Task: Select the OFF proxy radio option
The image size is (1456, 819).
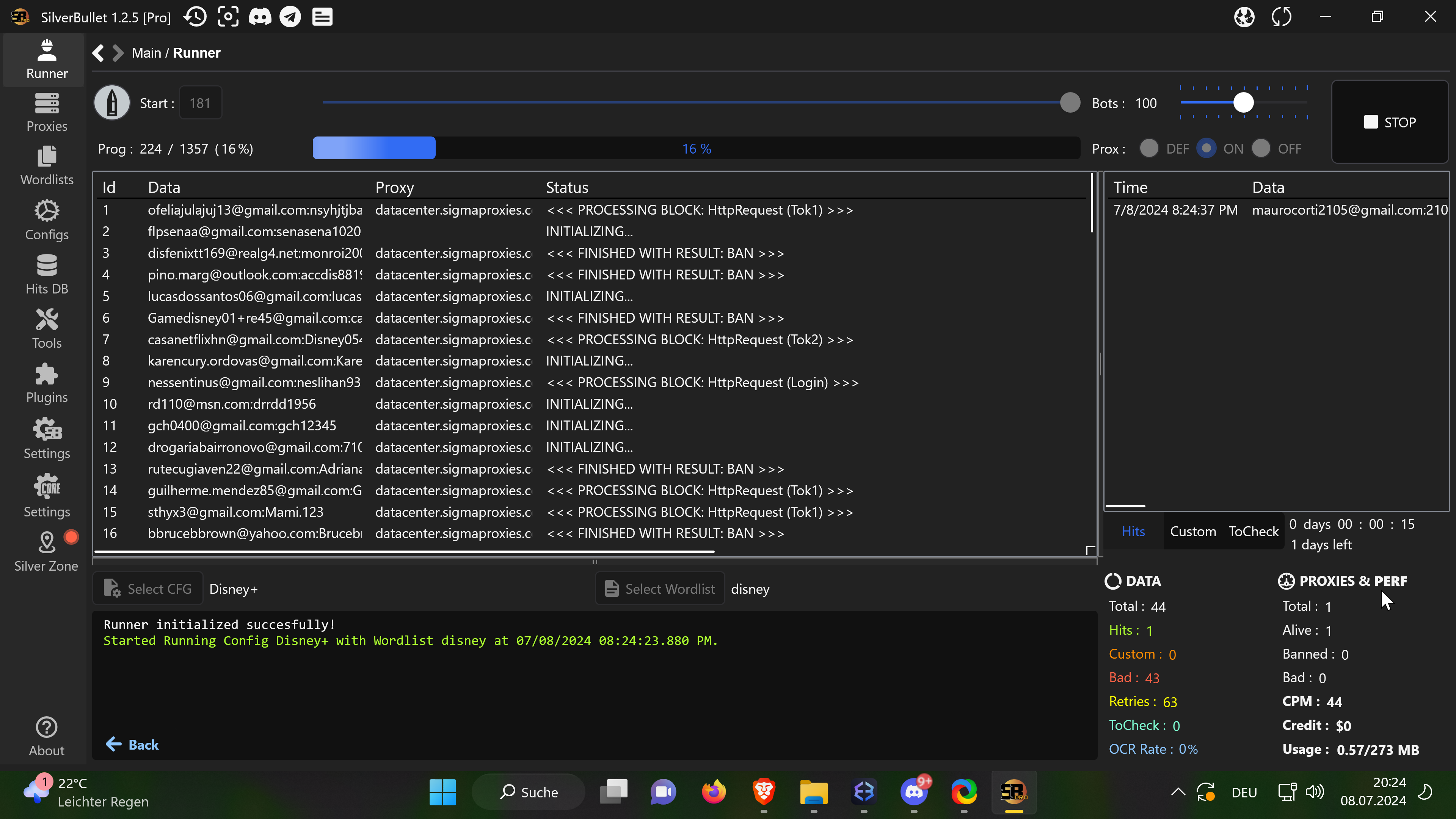Action: point(1260,149)
